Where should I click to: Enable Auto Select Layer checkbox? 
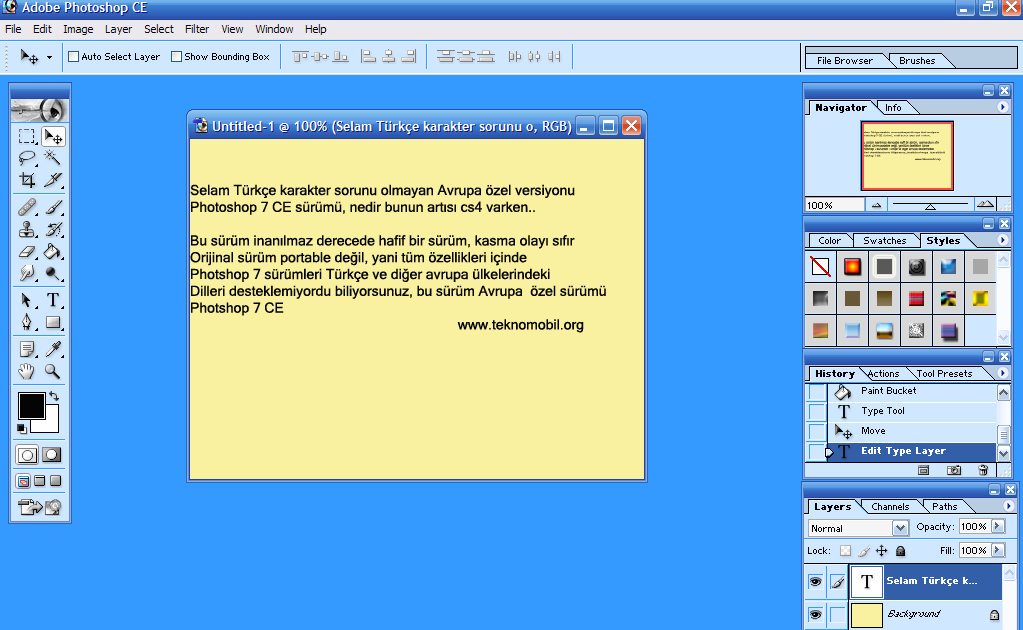[x=74, y=57]
